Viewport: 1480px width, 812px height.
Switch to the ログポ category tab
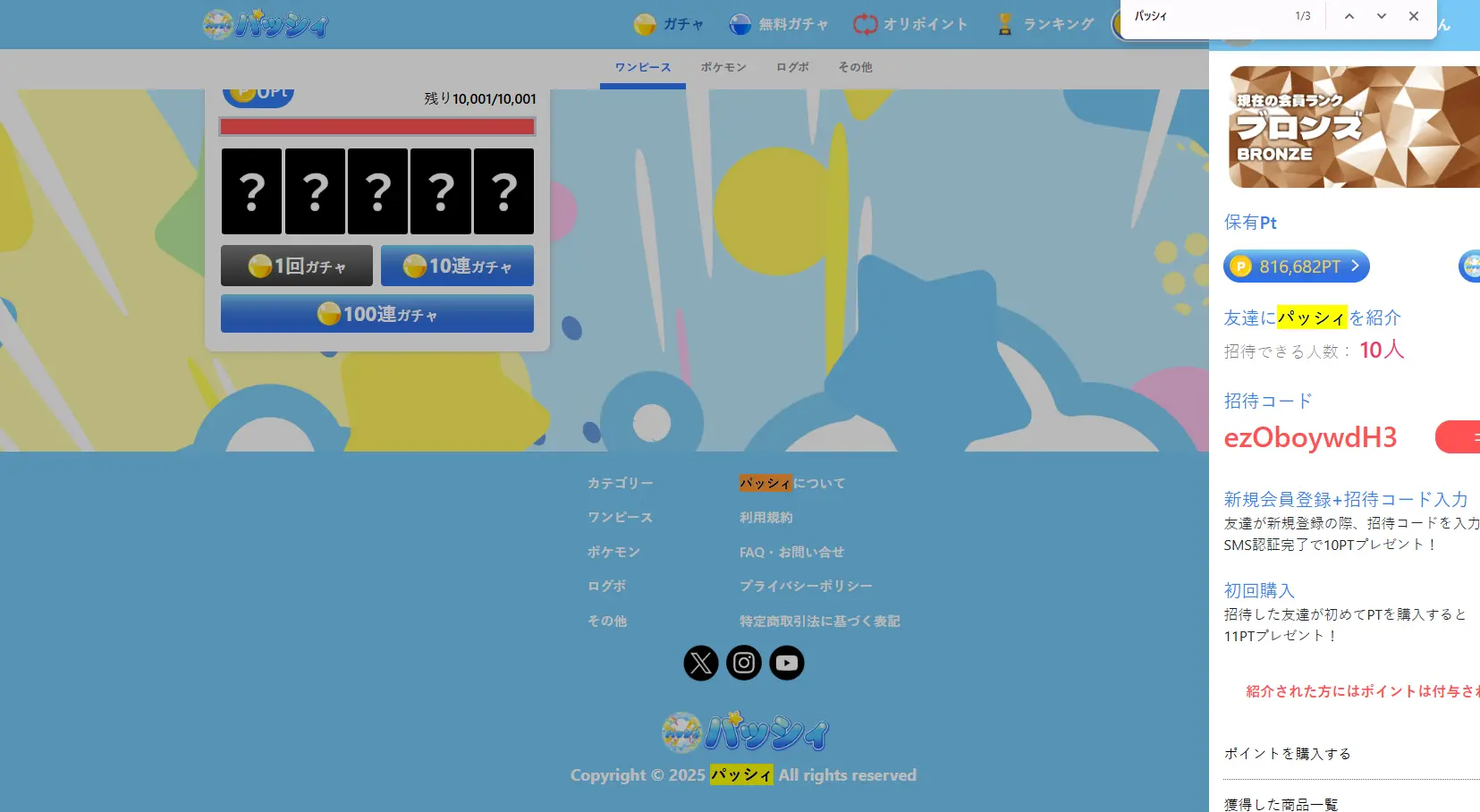click(x=792, y=67)
